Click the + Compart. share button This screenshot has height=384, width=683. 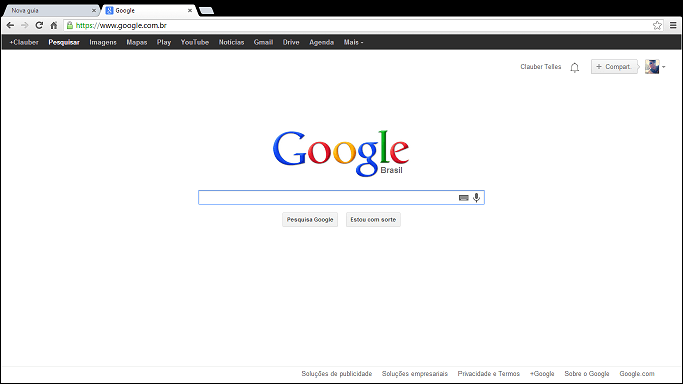614,67
